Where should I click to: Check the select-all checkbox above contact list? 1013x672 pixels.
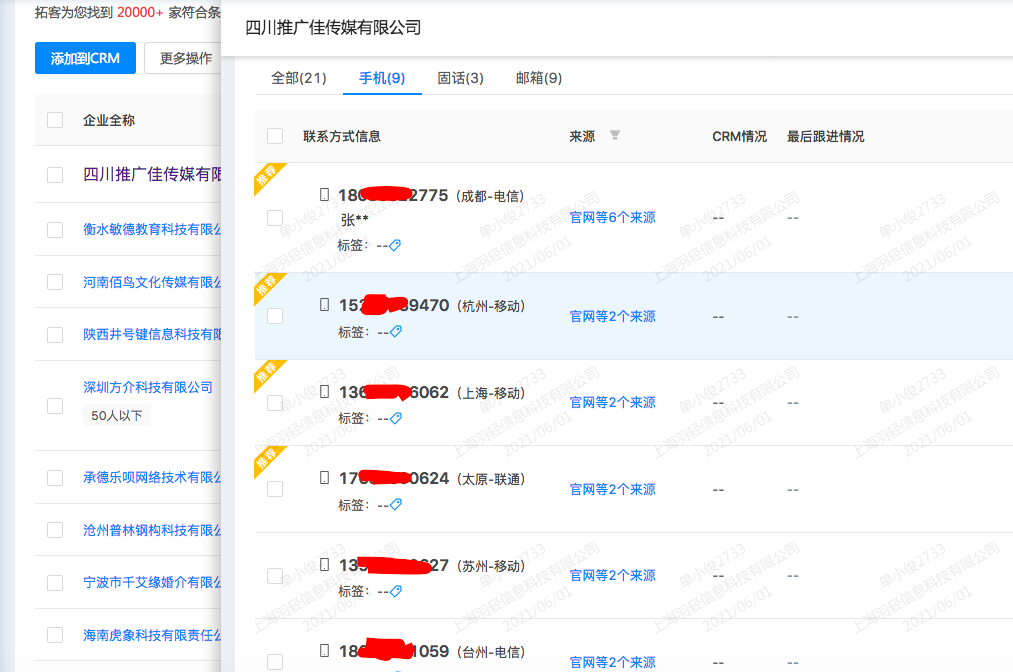pos(274,136)
